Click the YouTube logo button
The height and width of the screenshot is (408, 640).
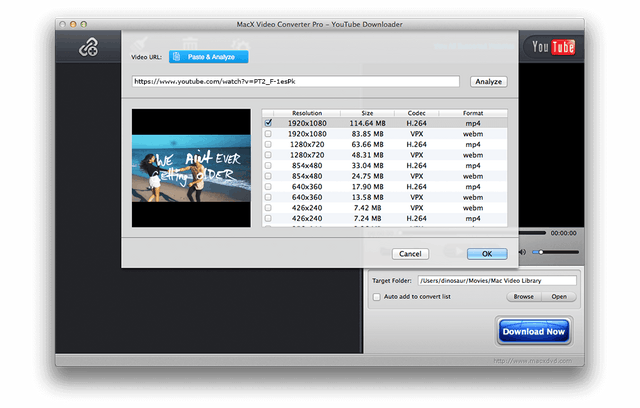pyautogui.click(x=550, y=47)
